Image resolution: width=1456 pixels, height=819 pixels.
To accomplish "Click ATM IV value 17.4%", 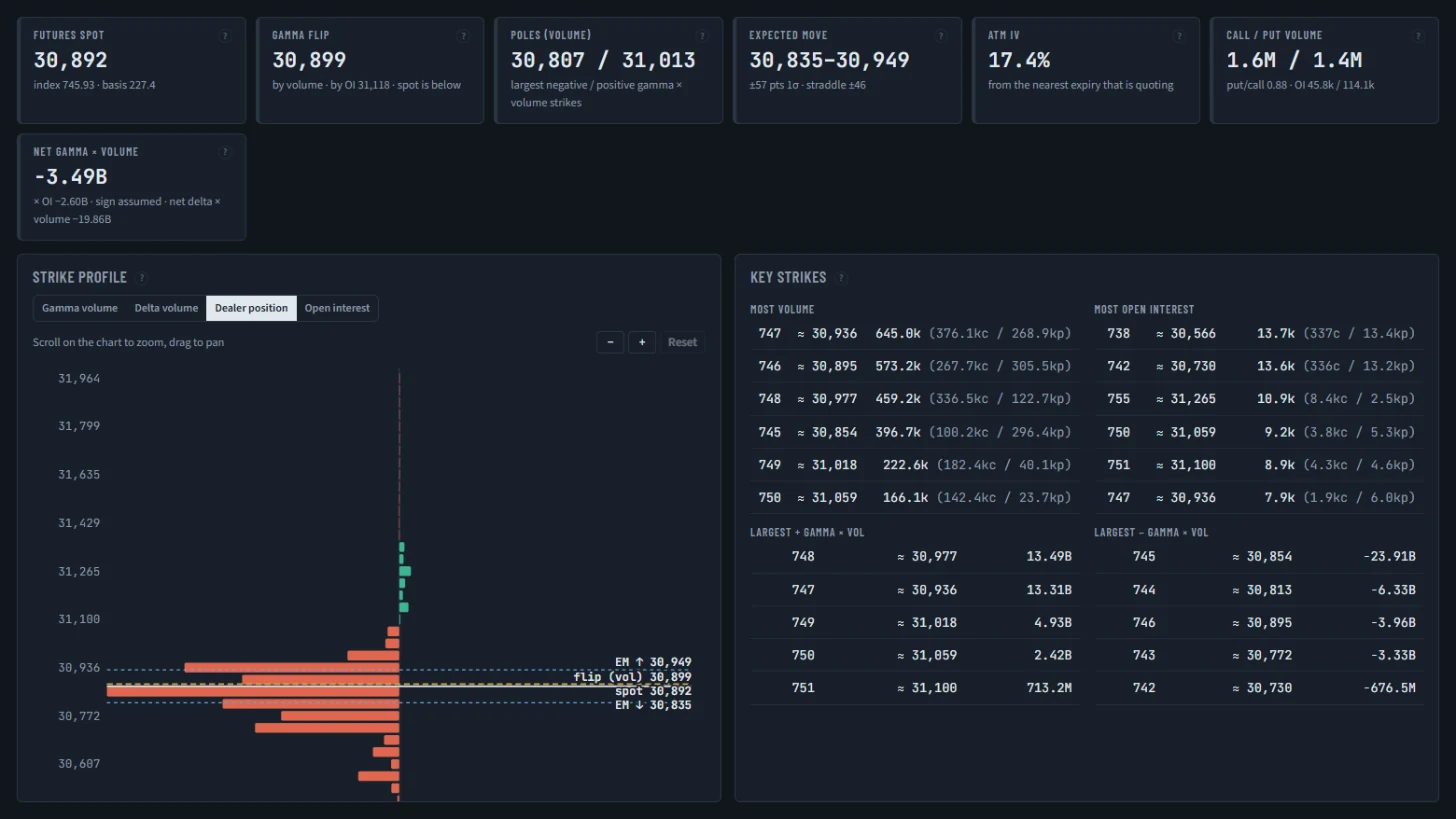I will tap(1019, 60).
